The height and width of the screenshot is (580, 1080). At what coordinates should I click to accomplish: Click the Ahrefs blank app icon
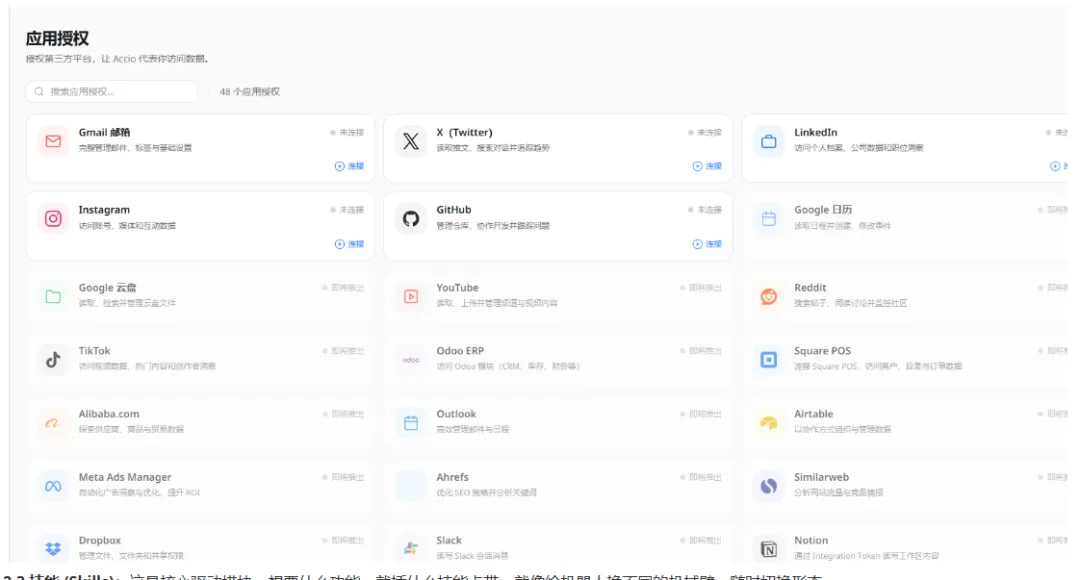[411, 486]
